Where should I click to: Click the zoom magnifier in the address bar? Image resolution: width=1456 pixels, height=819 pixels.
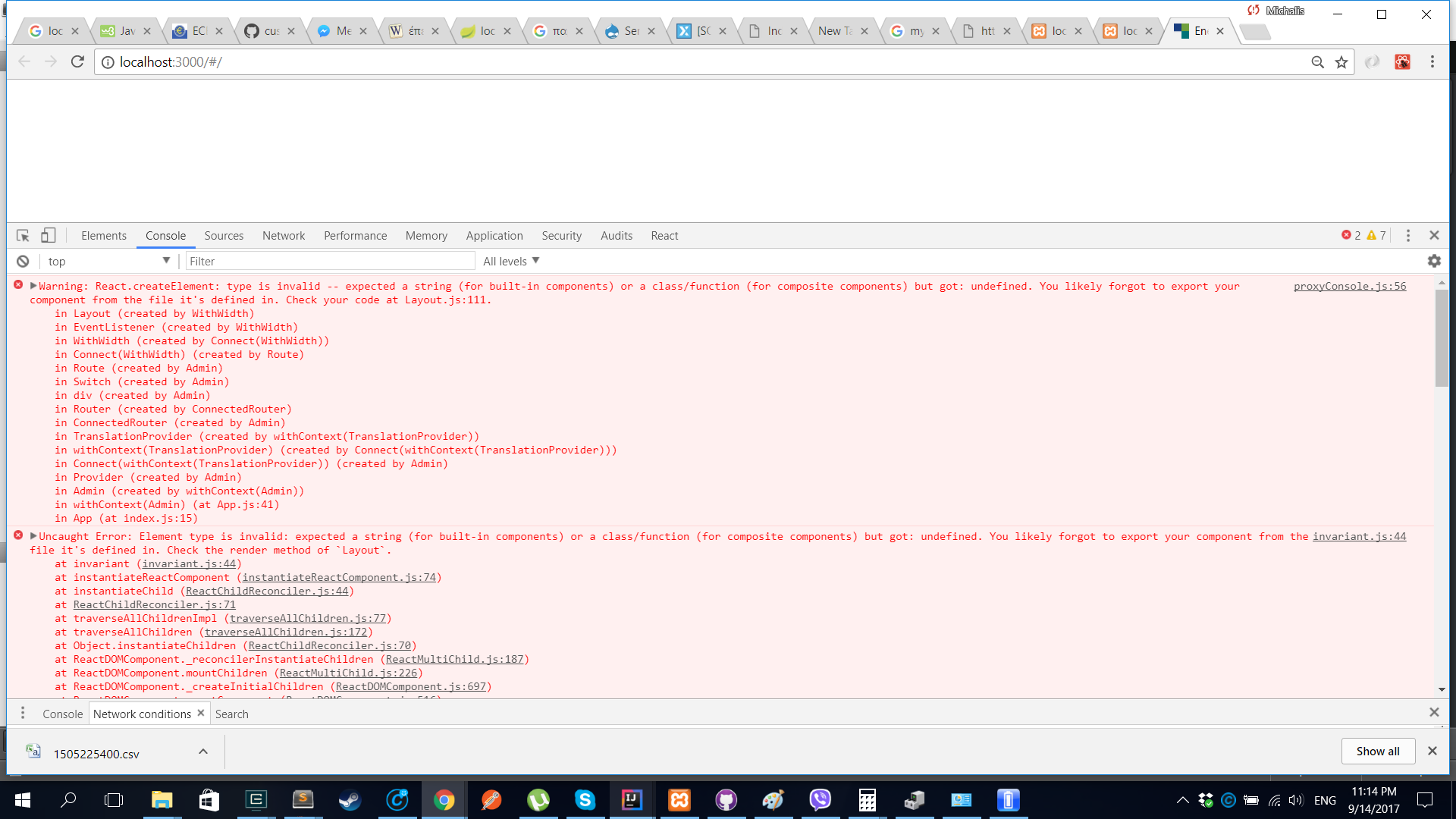point(1318,62)
